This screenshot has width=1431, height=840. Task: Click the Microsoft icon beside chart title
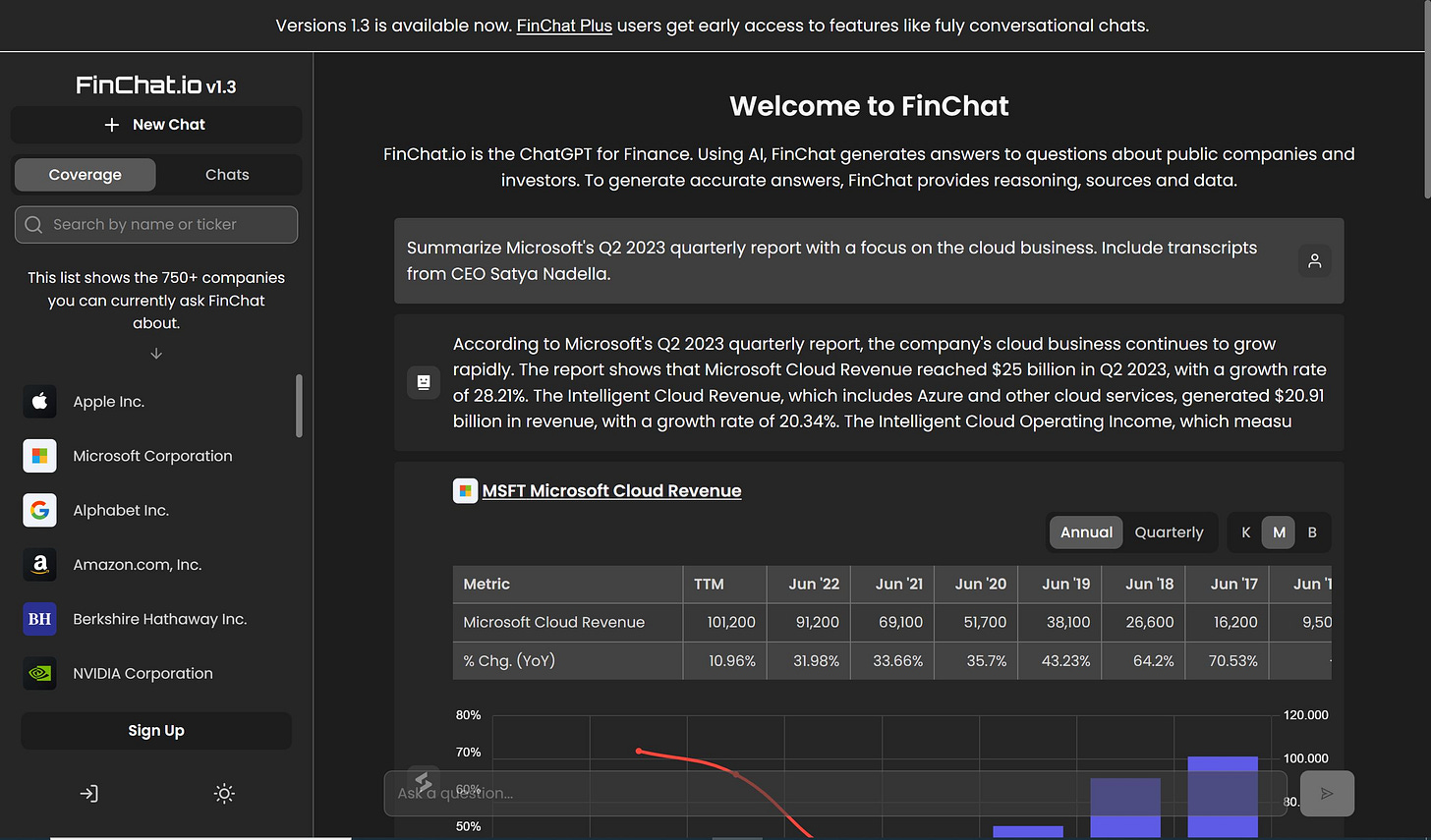coord(465,490)
